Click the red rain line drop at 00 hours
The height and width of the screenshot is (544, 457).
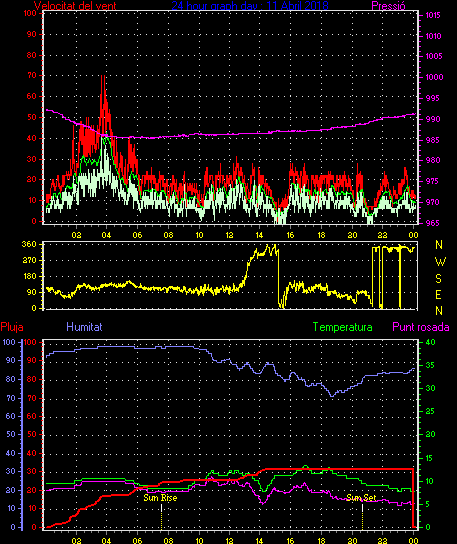413,498
